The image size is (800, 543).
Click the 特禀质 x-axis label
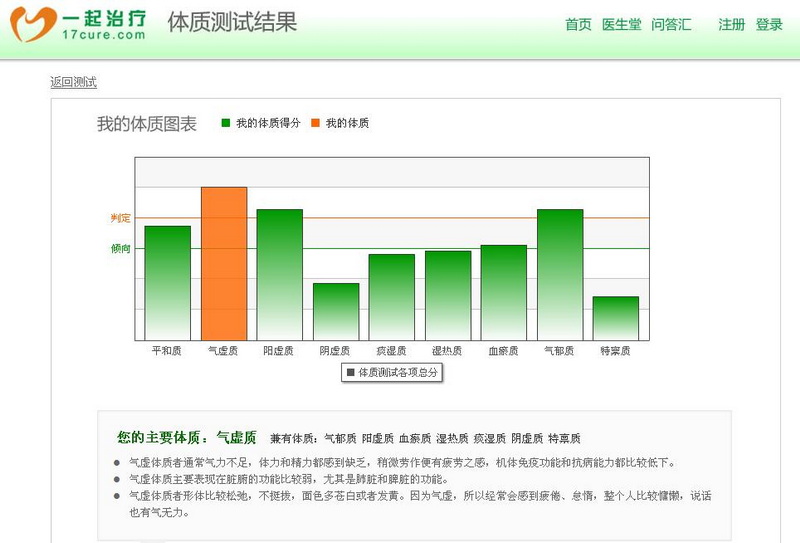tap(615, 351)
